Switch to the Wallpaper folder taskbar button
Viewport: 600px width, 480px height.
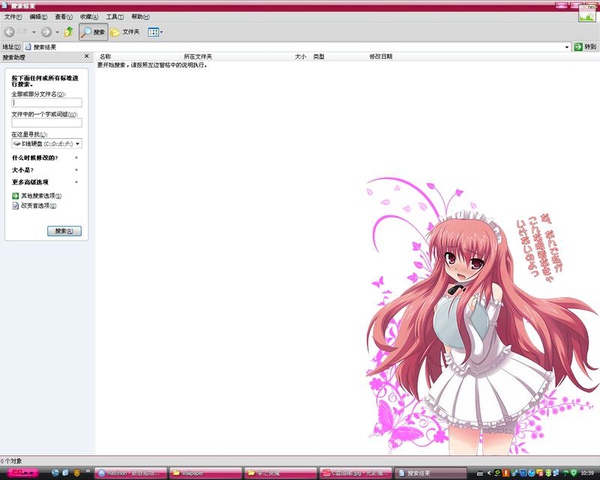tap(205, 473)
